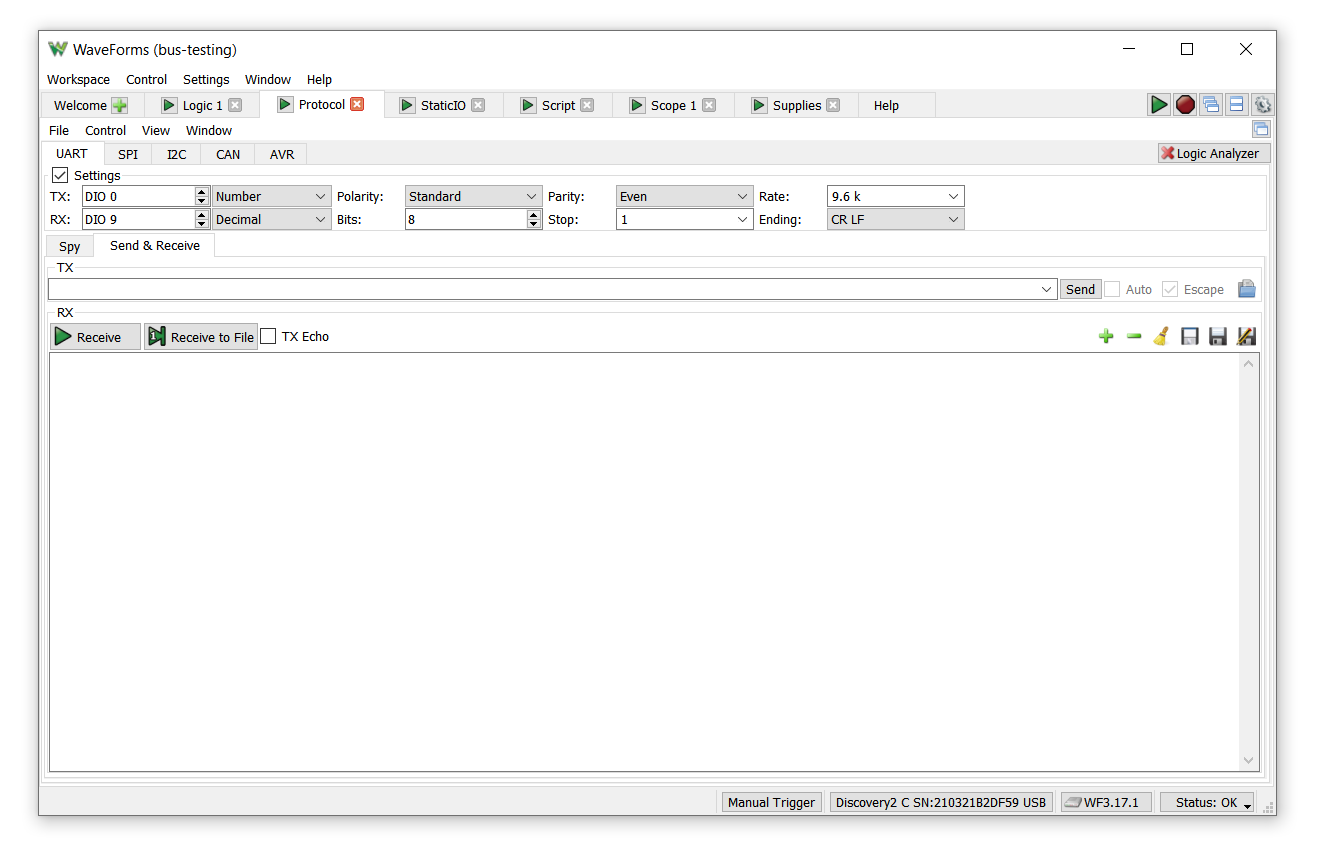The width and height of the screenshot is (1326, 853).
Task: Click the green run-all play icon
Action: coord(1158,105)
